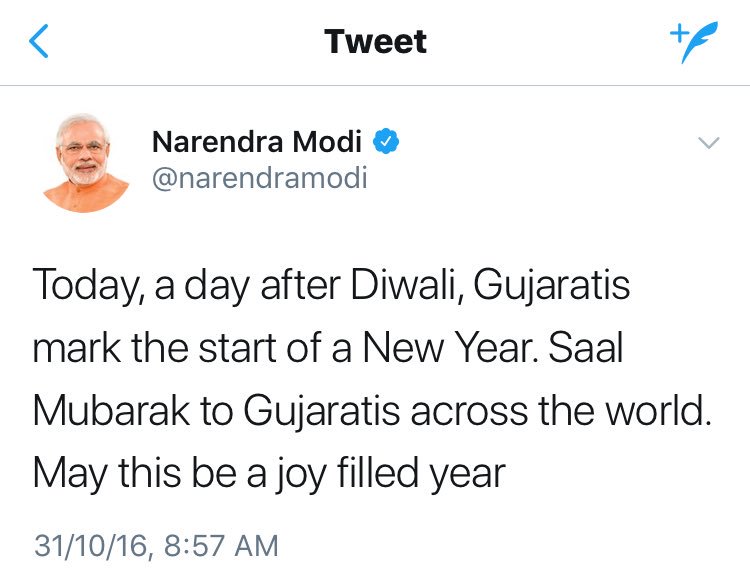Open the Narendra Modi display name
This screenshot has width=750, height=586.
click(256, 142)
